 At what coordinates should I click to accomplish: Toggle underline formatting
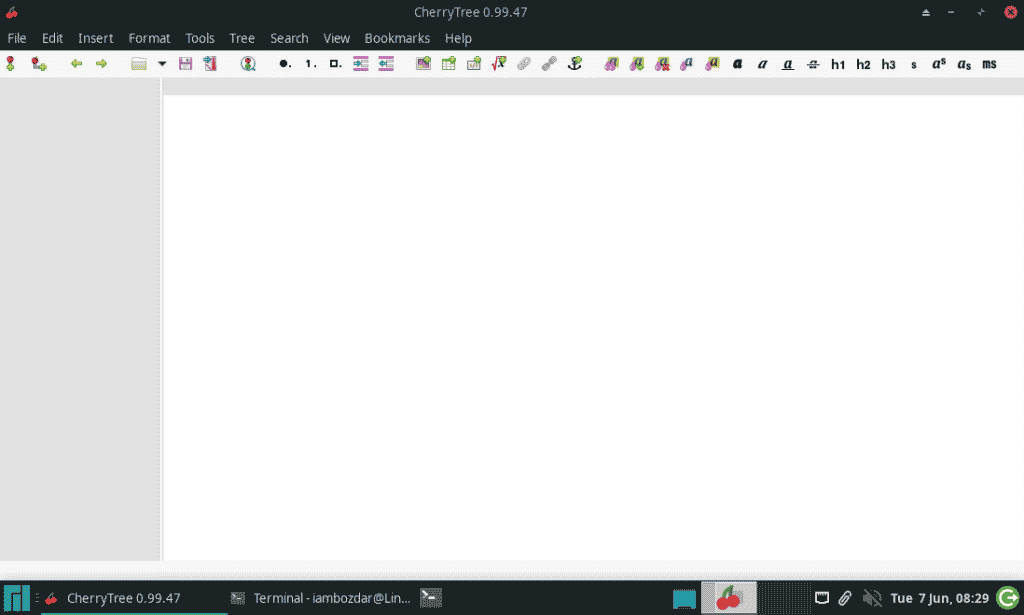pyautogui.click(x=787, y=63)
